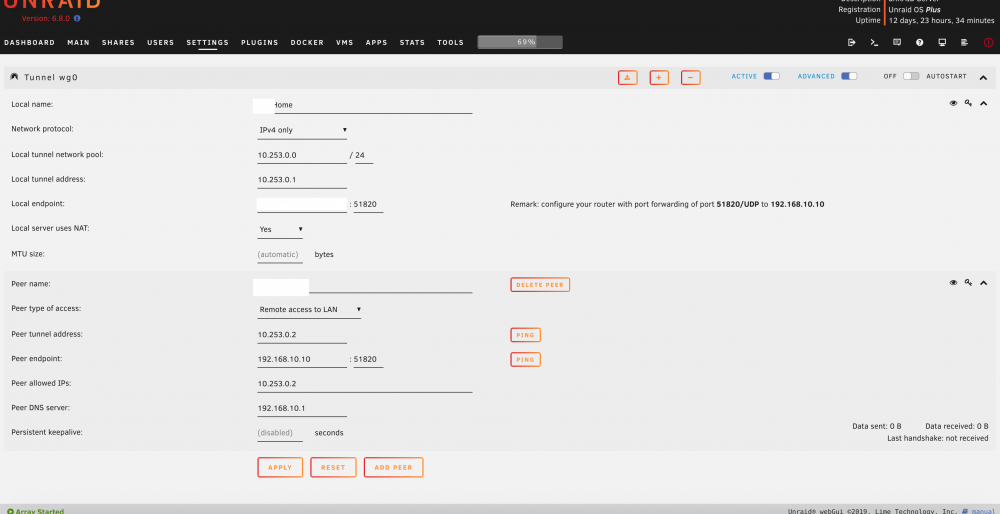
Task: Click the Peer allowed IPs field
Action: pos(364,385)
